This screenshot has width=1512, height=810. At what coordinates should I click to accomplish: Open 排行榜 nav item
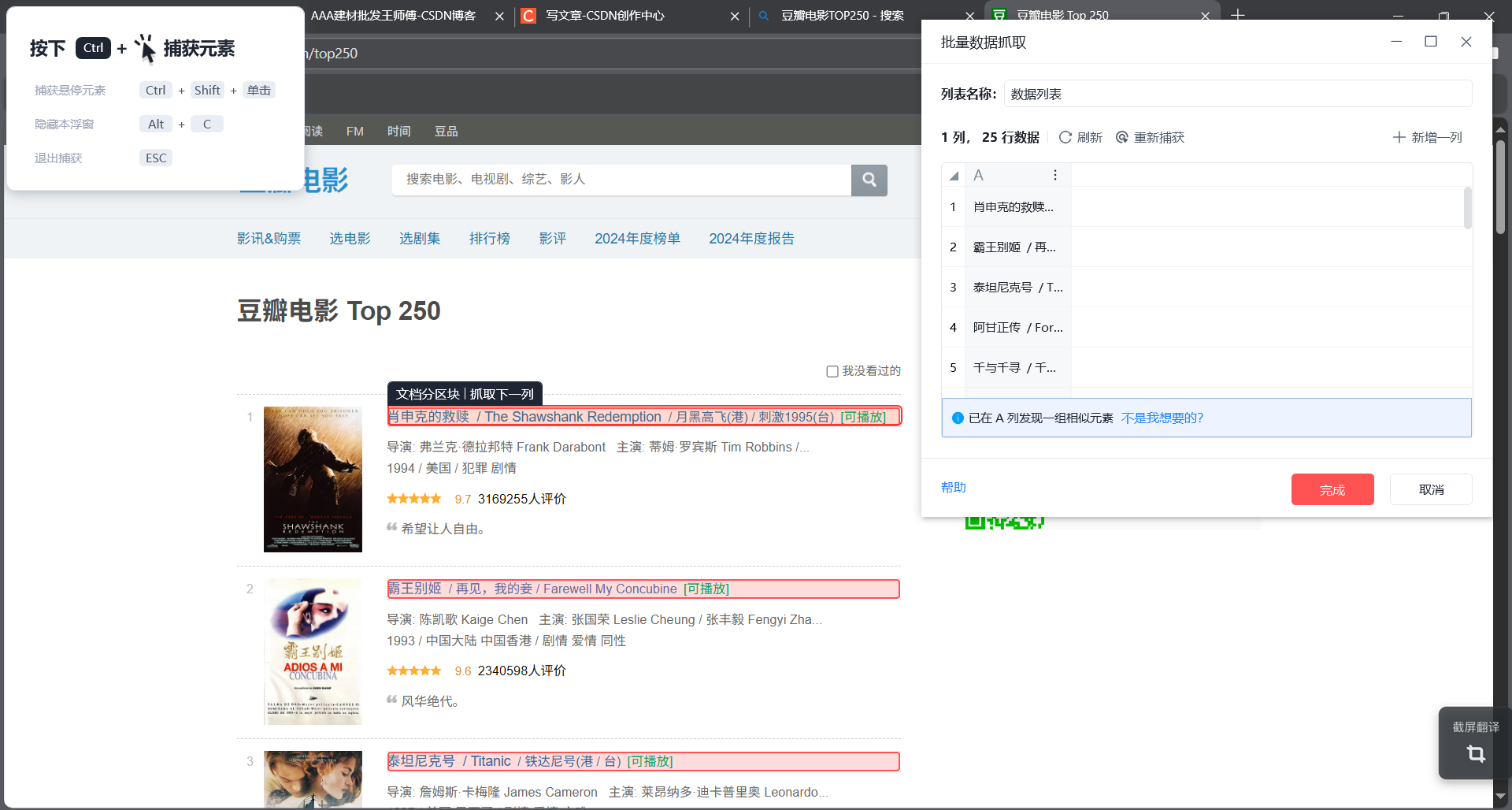[x=490, y=239]
